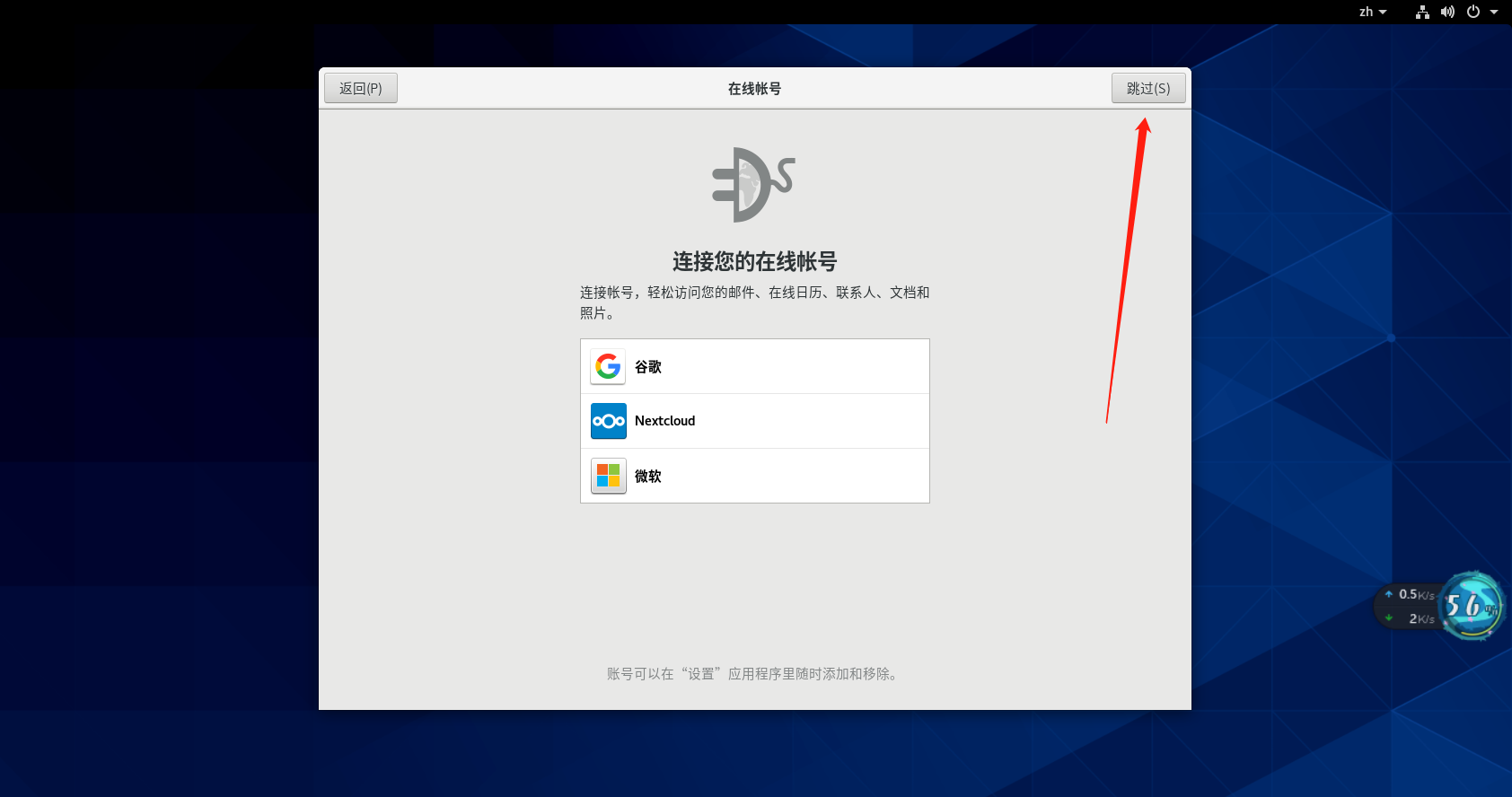The width and height of the screenshot is (1512, 797).
Task: Go back with the 返回(P) button
Action: [x=361, y=88]
